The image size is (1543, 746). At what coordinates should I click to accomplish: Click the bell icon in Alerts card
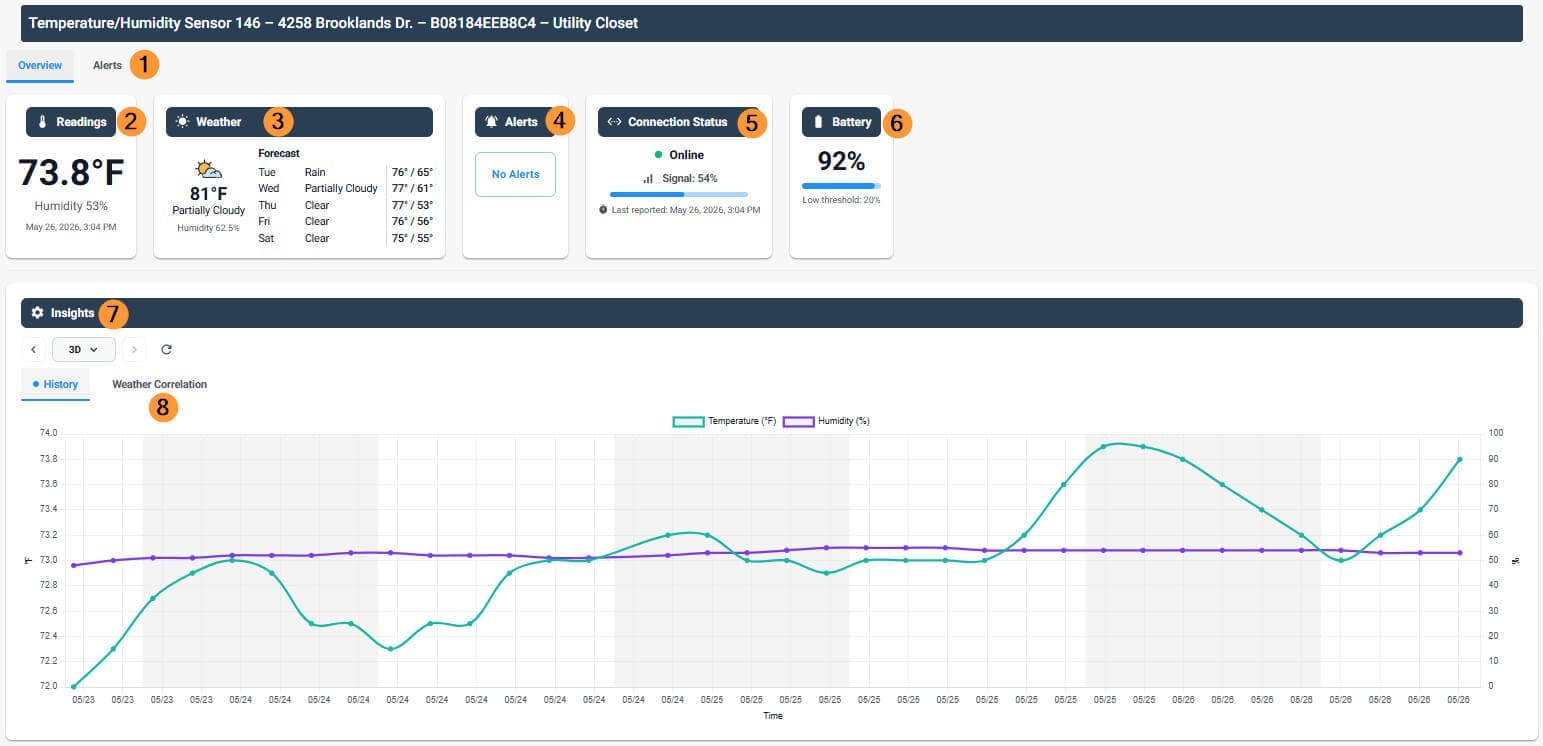(491, 122)
